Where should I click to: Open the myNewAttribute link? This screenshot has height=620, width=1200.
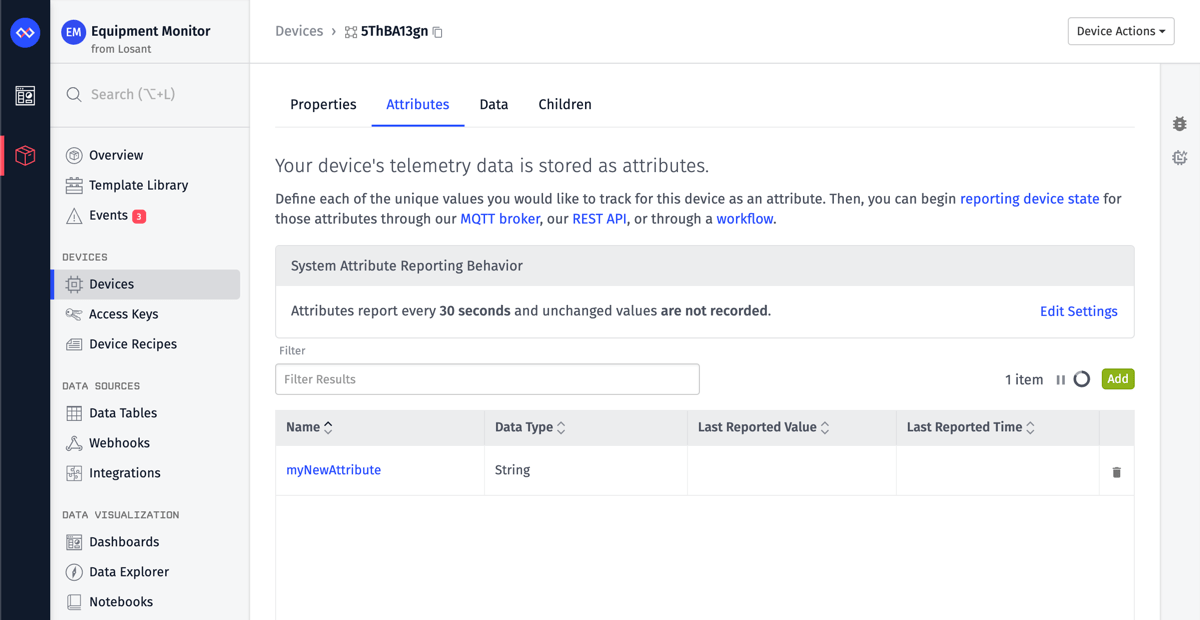point(333,470)
